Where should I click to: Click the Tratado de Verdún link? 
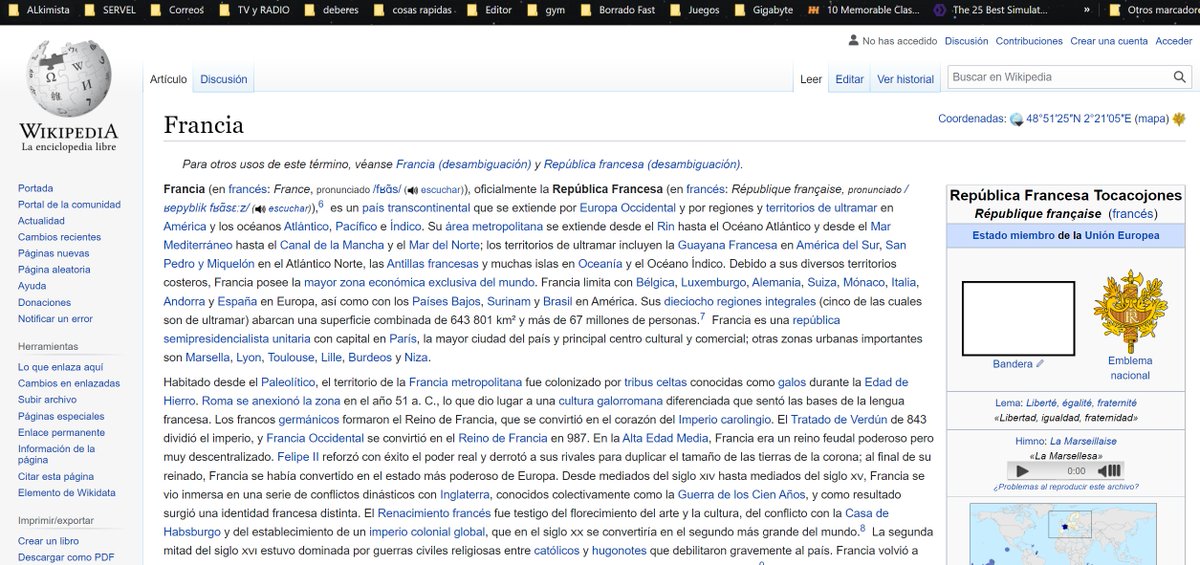(841, 419)
